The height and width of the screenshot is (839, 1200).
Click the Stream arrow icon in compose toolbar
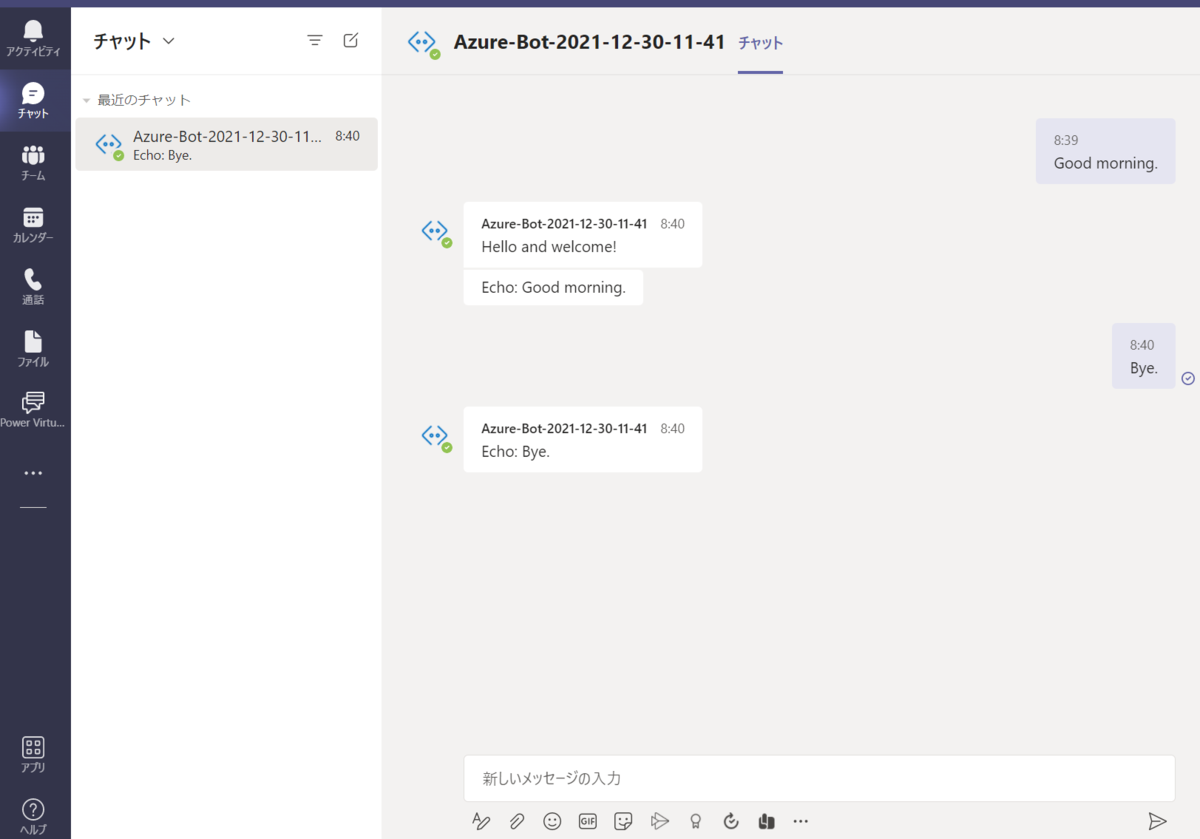click(x=659, y=821)
